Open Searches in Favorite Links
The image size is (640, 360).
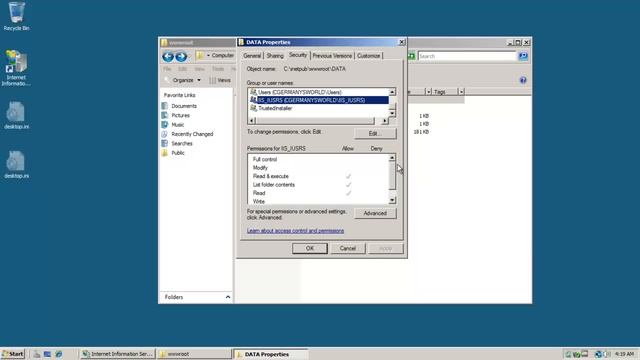coord(177,143)
